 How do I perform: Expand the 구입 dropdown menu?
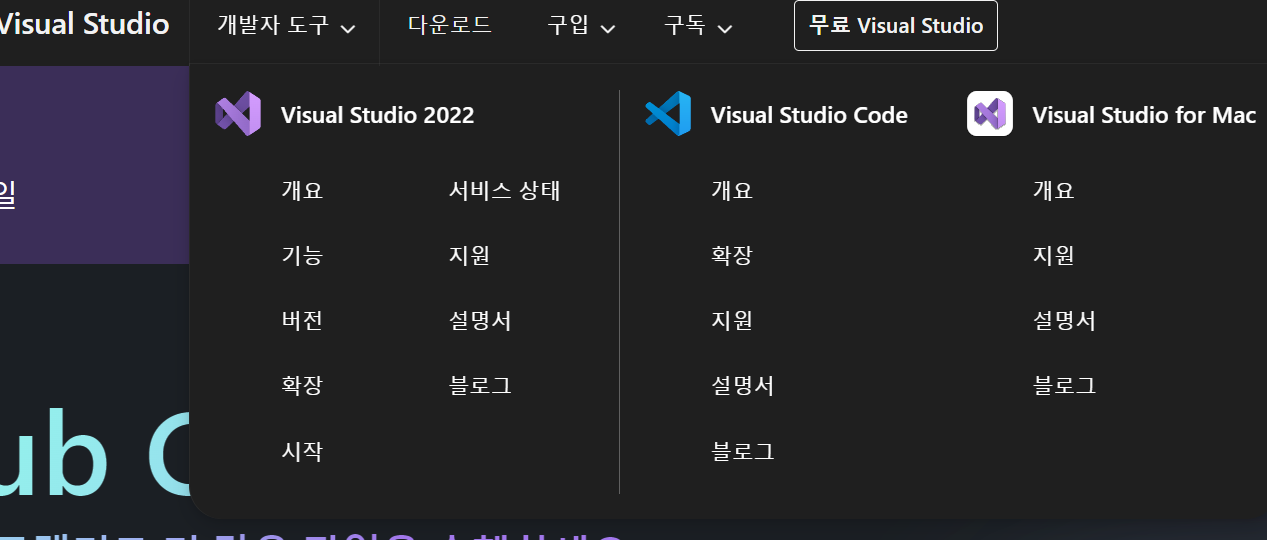pos(581,26)
